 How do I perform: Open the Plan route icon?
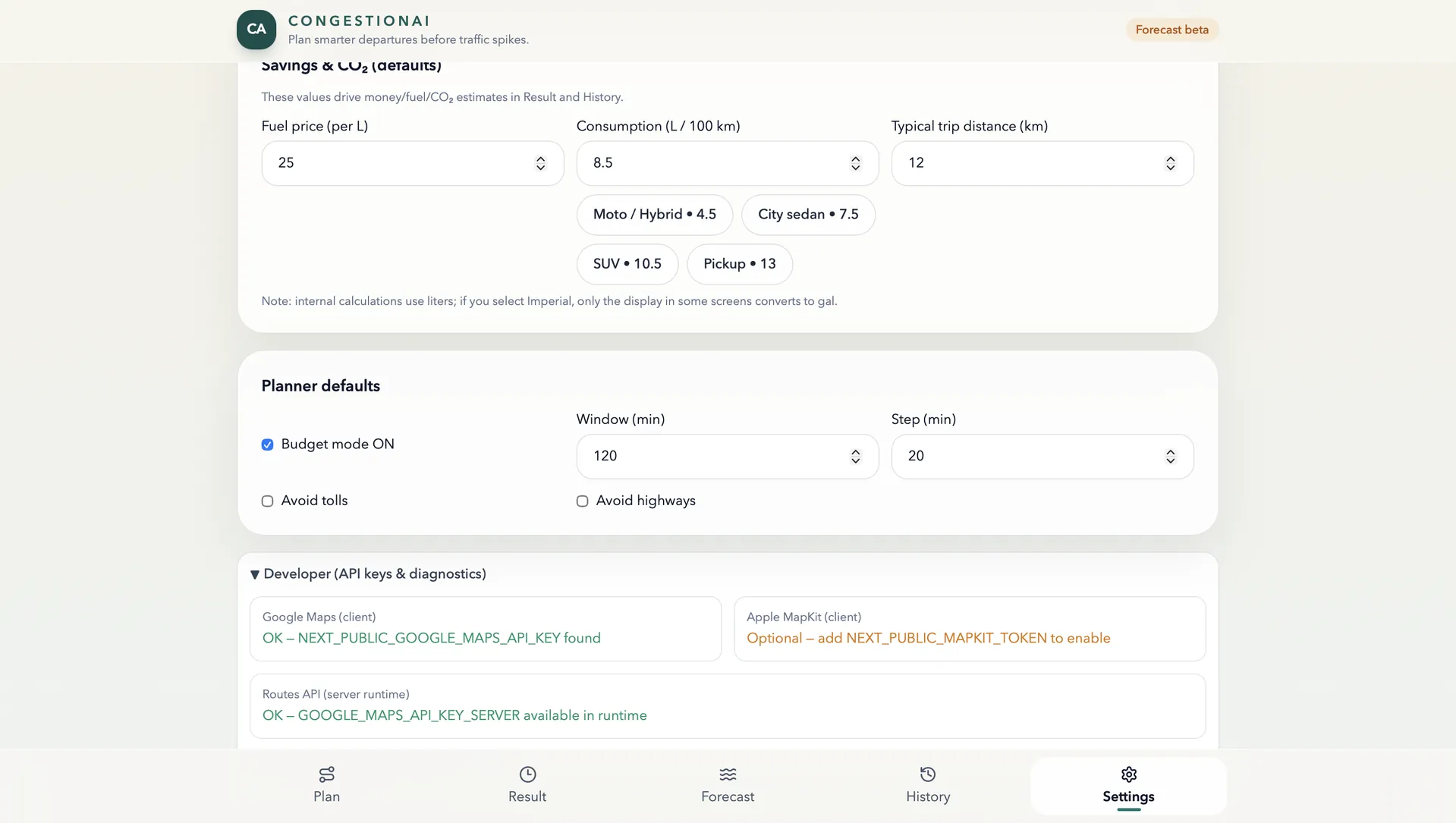[x=327, y=774]
